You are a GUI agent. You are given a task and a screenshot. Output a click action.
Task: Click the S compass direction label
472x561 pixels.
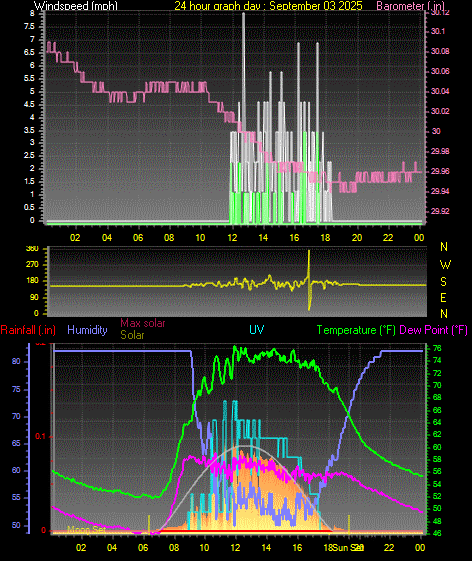[443, 282]
